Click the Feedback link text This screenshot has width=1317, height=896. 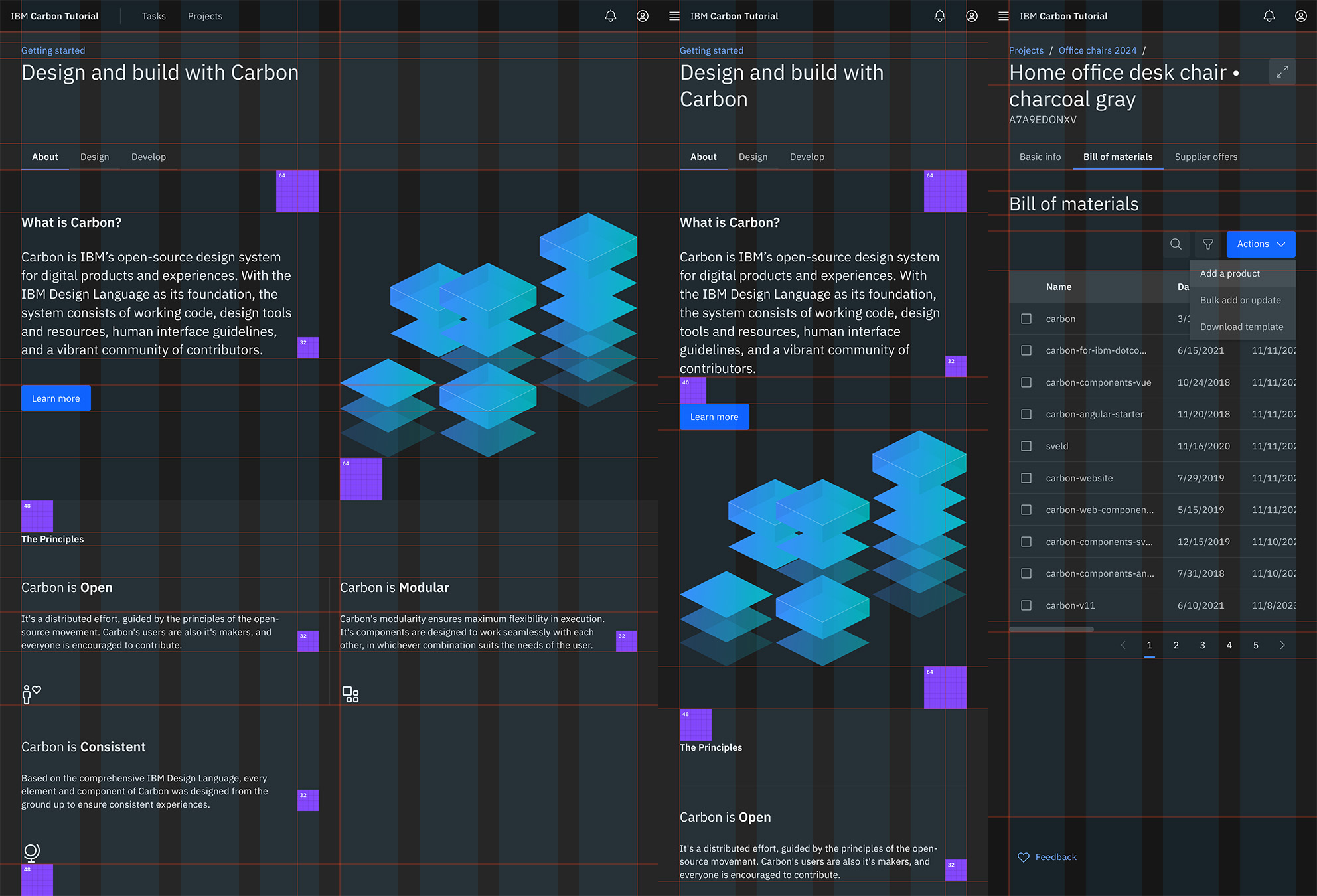(1056, 858)
